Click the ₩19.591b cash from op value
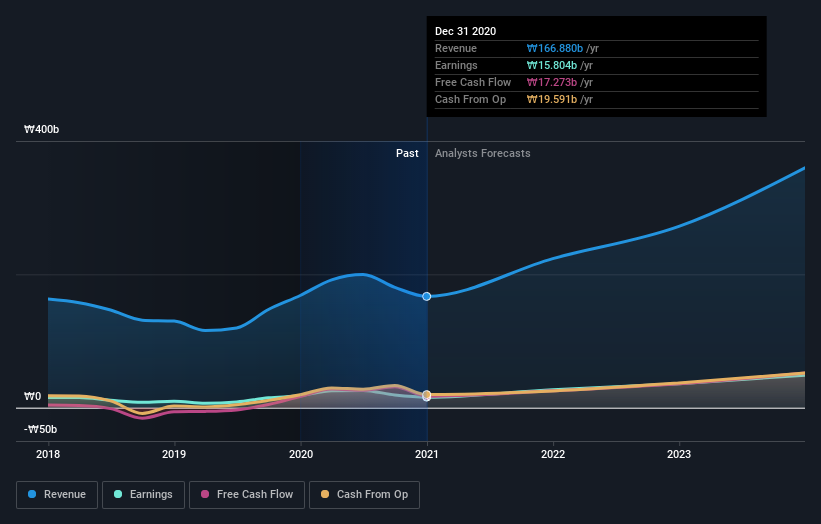This screenshot has height=524, width=821. coord(552,99)
